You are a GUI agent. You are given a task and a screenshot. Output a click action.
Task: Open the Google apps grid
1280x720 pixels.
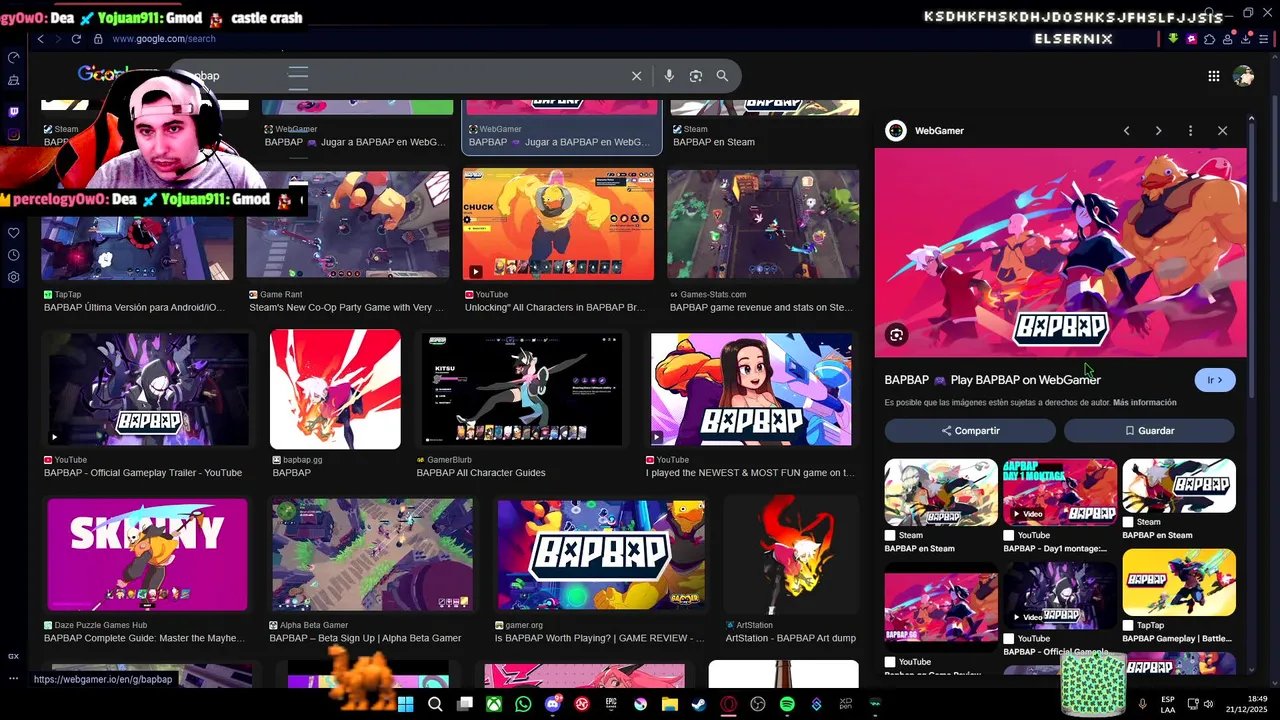pyautogui.click(x=1213, y=76)
